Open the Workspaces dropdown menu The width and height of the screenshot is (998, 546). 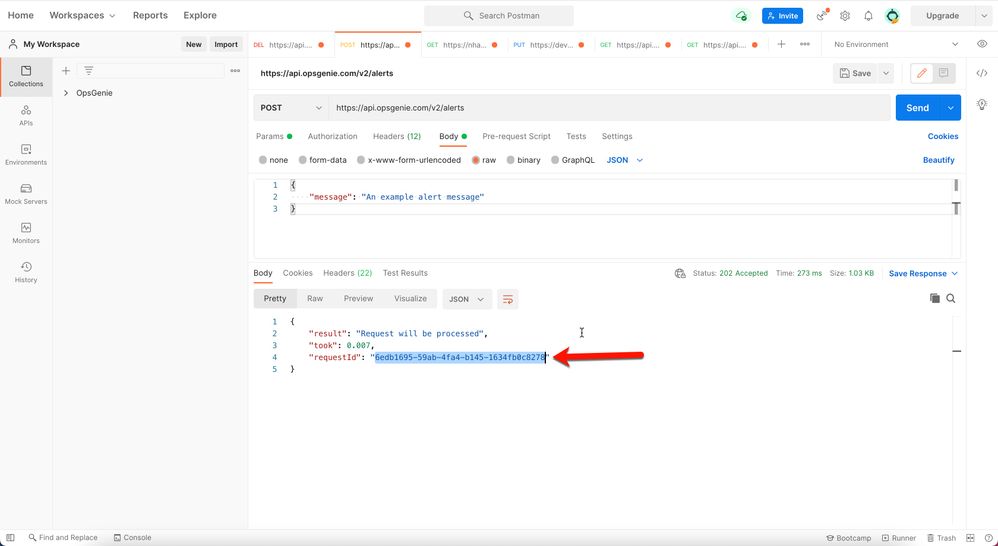tap(82, 15)
